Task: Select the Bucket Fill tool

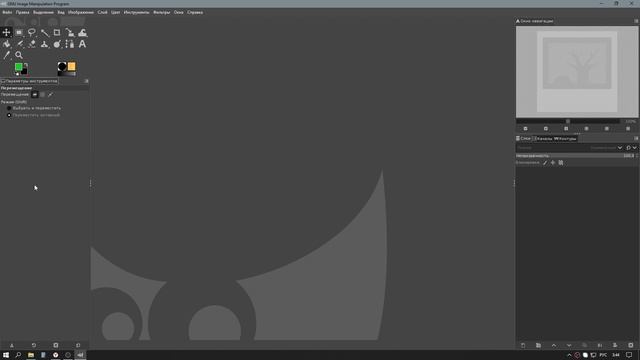Action: tap(6, 44)
